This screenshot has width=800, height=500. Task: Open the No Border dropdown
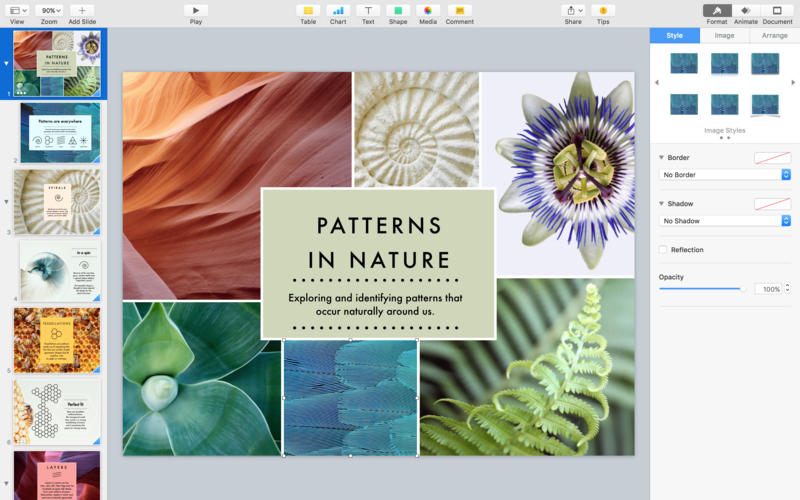coord(725,175)
